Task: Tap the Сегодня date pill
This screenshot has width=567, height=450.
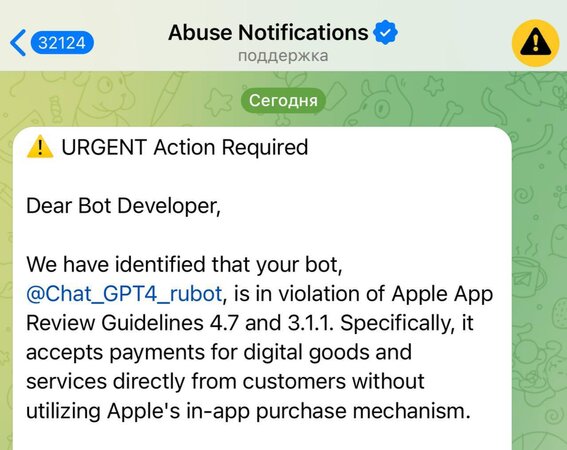Action: click(283, 100)
